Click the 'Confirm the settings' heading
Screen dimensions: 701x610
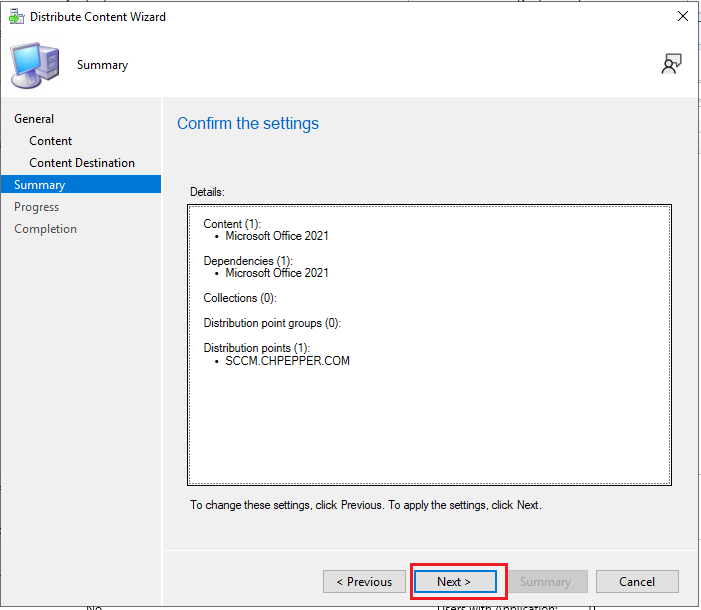pyautogui.click(x=248, y=123)
